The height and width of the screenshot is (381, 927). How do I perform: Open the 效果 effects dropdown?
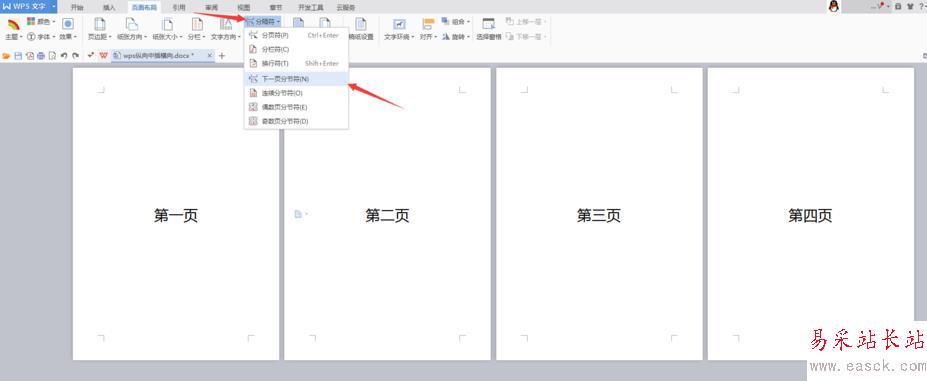pos(68,29)
